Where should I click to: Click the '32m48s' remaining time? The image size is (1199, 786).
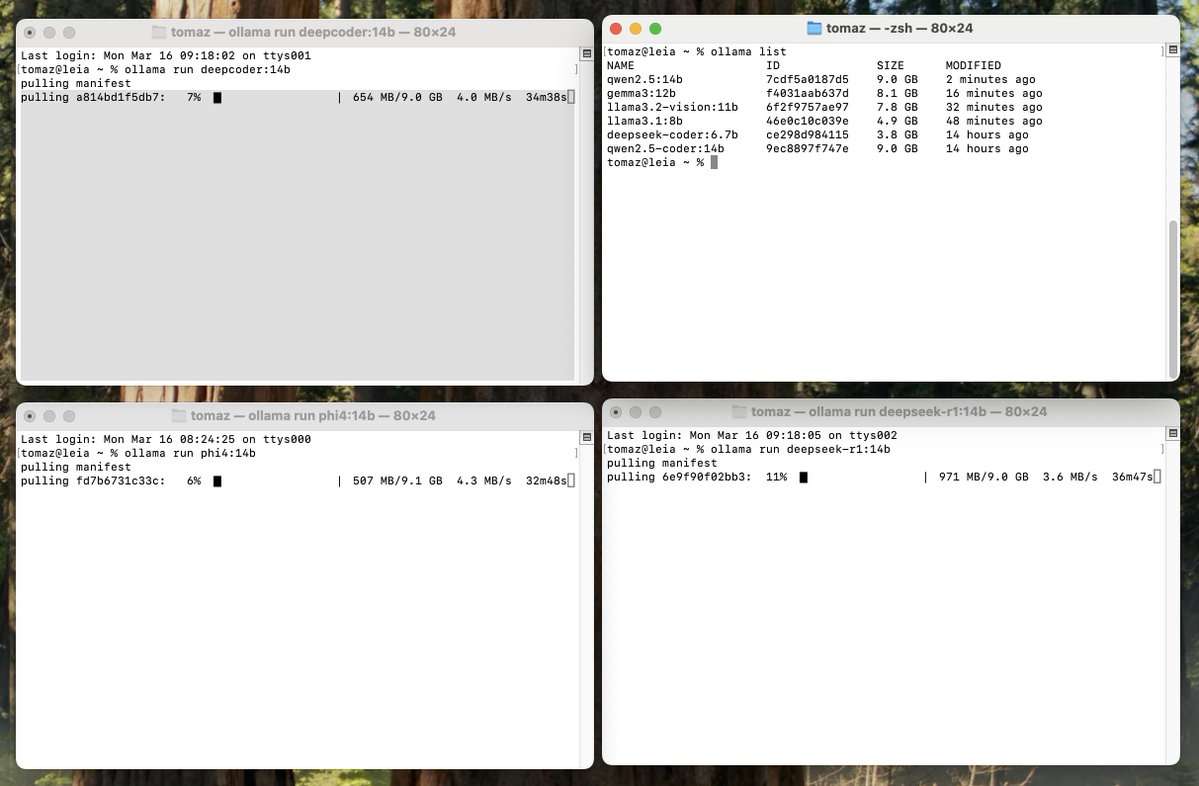pos(546,482)
